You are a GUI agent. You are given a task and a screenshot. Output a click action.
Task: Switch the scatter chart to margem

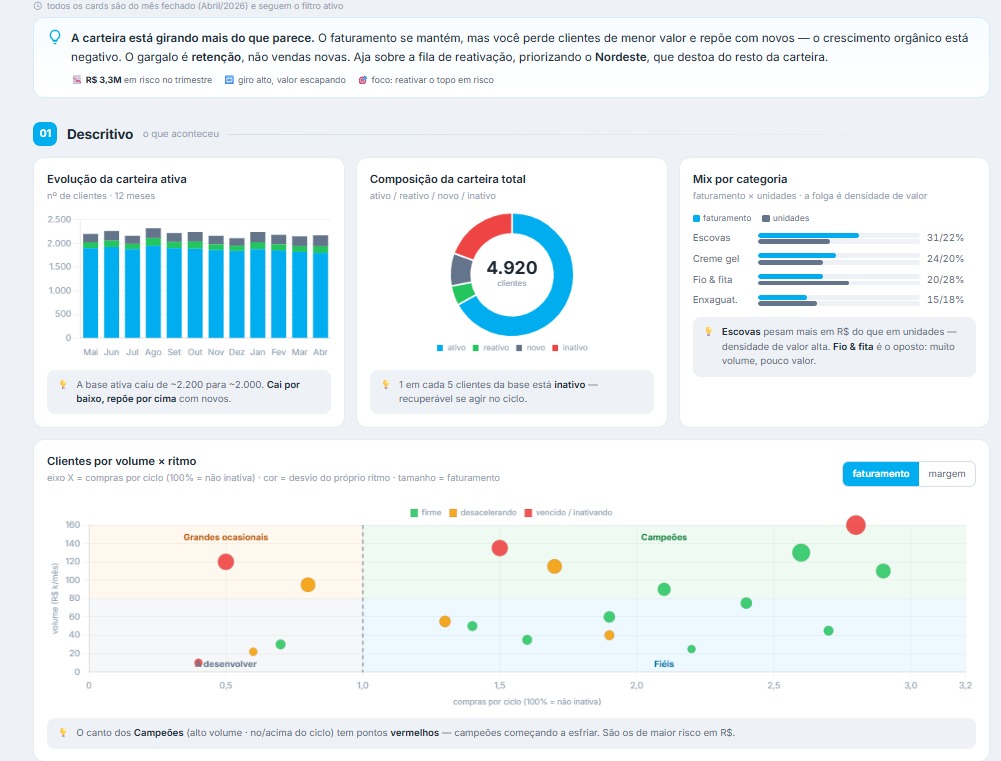coord(947,474)
